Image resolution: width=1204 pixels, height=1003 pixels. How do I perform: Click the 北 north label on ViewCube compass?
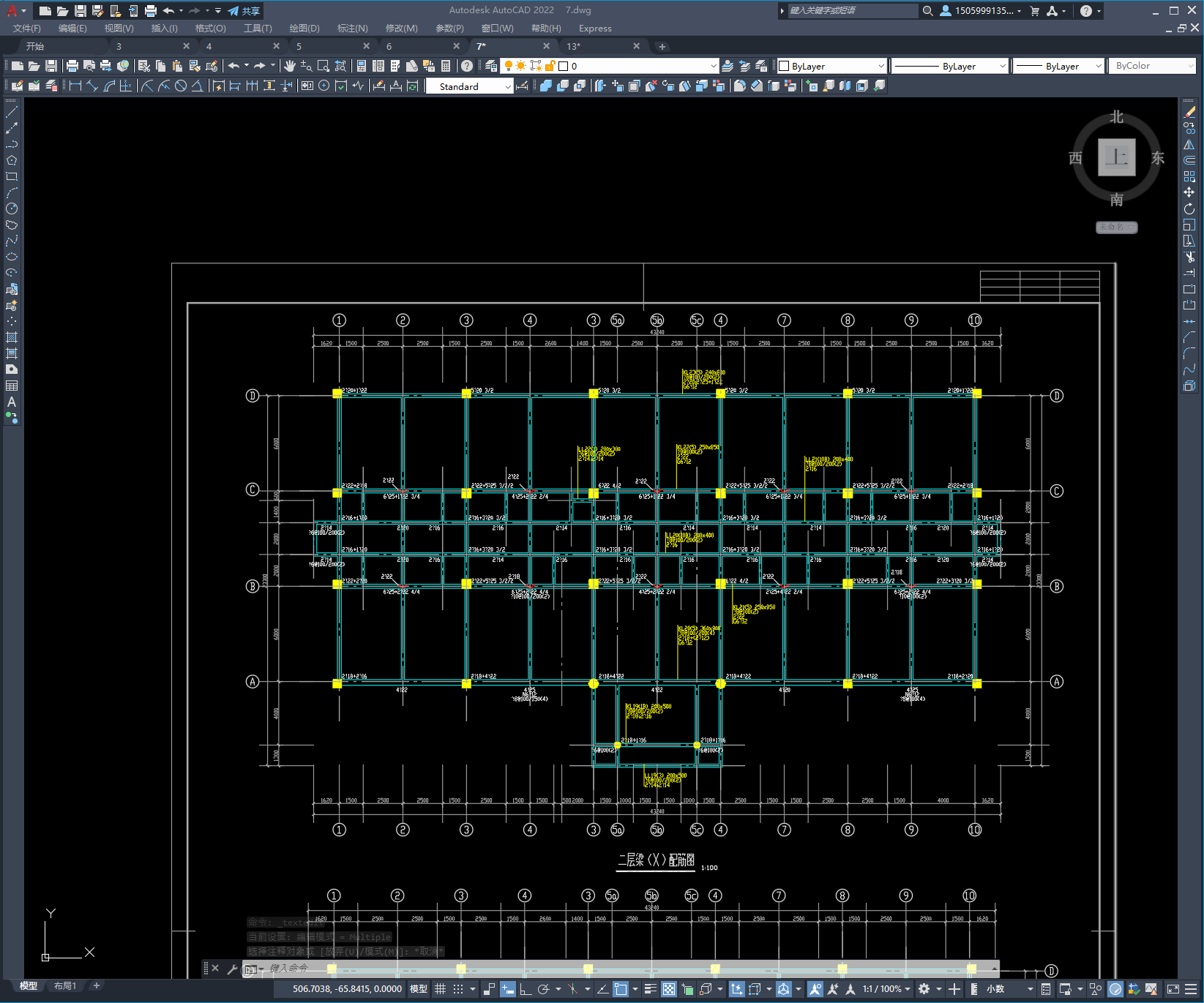coord(1117,117)
